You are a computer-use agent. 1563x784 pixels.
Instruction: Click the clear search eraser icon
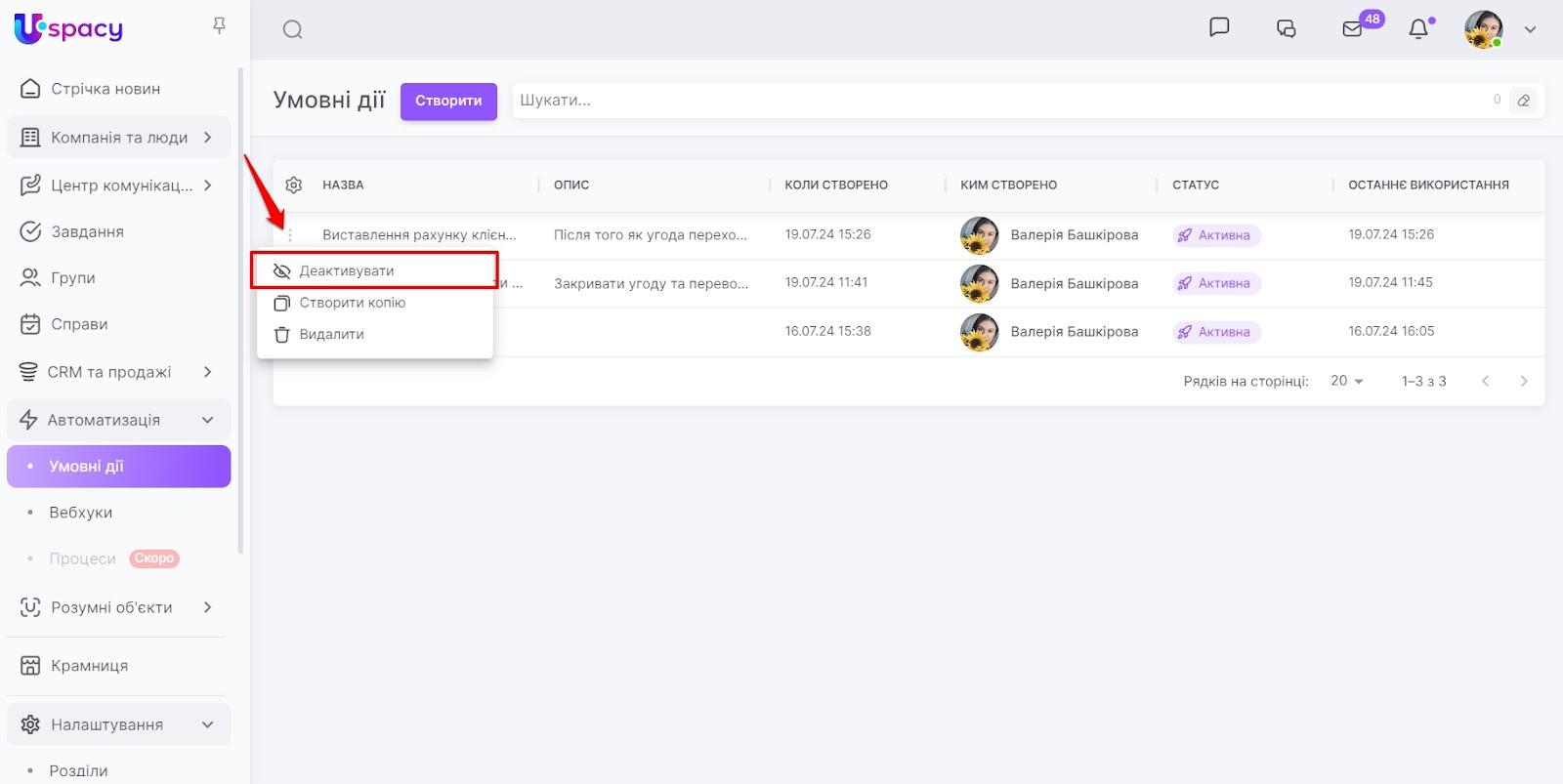[1523, 100]
